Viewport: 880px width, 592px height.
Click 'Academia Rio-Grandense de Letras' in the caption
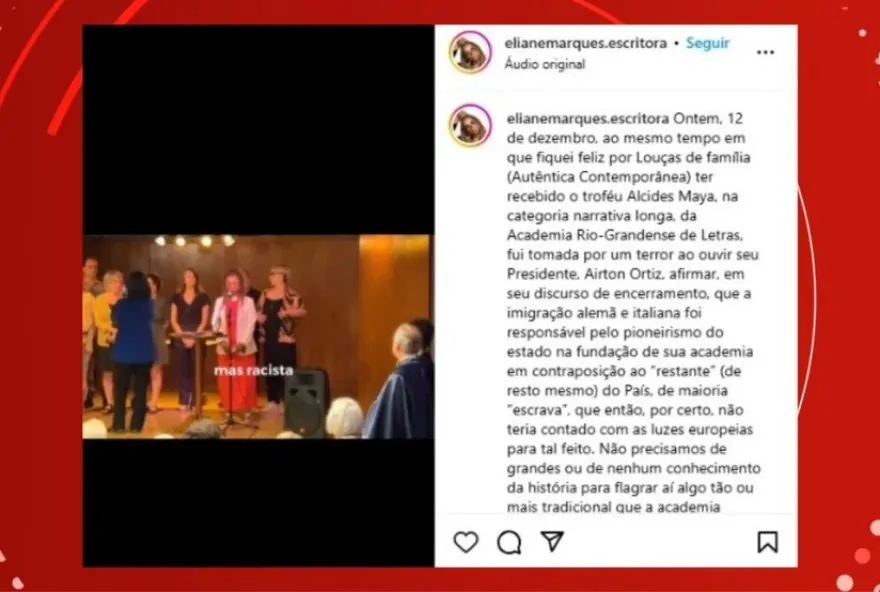(x=624, y=235)
